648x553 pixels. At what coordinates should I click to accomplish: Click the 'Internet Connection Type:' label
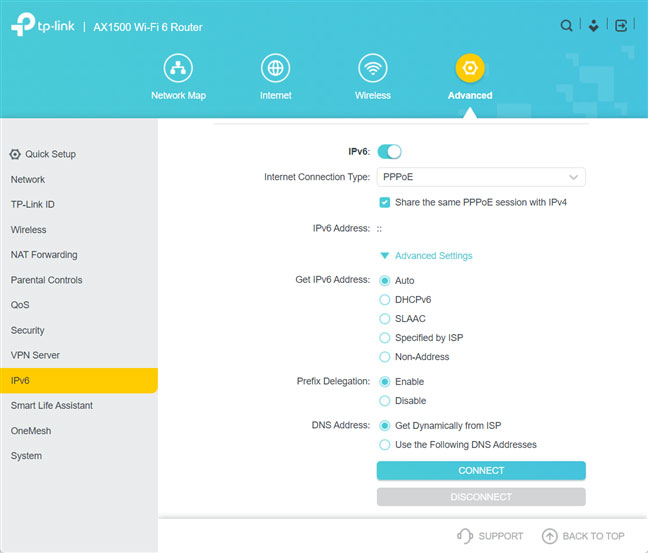(317, 177)
